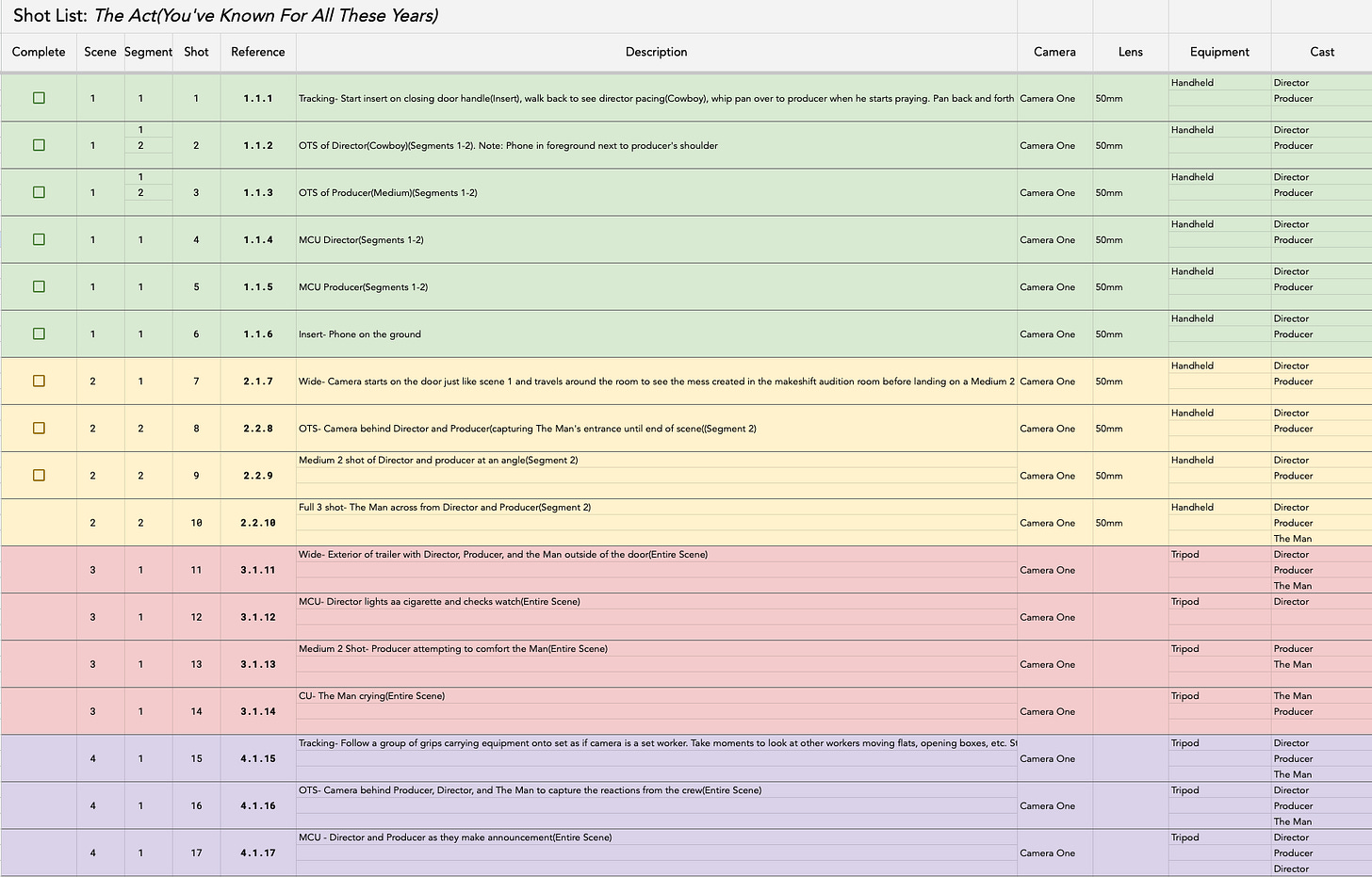Image resolution: width=1372 pixels, height=877 pixels.
Task: Select reference cell 1.1.6
Action: pyautogui.click(x=258, y=333)
